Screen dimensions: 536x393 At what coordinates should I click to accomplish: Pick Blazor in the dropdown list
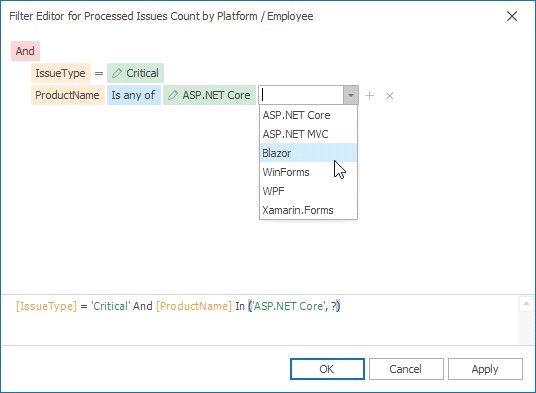(x=308, y=153)
